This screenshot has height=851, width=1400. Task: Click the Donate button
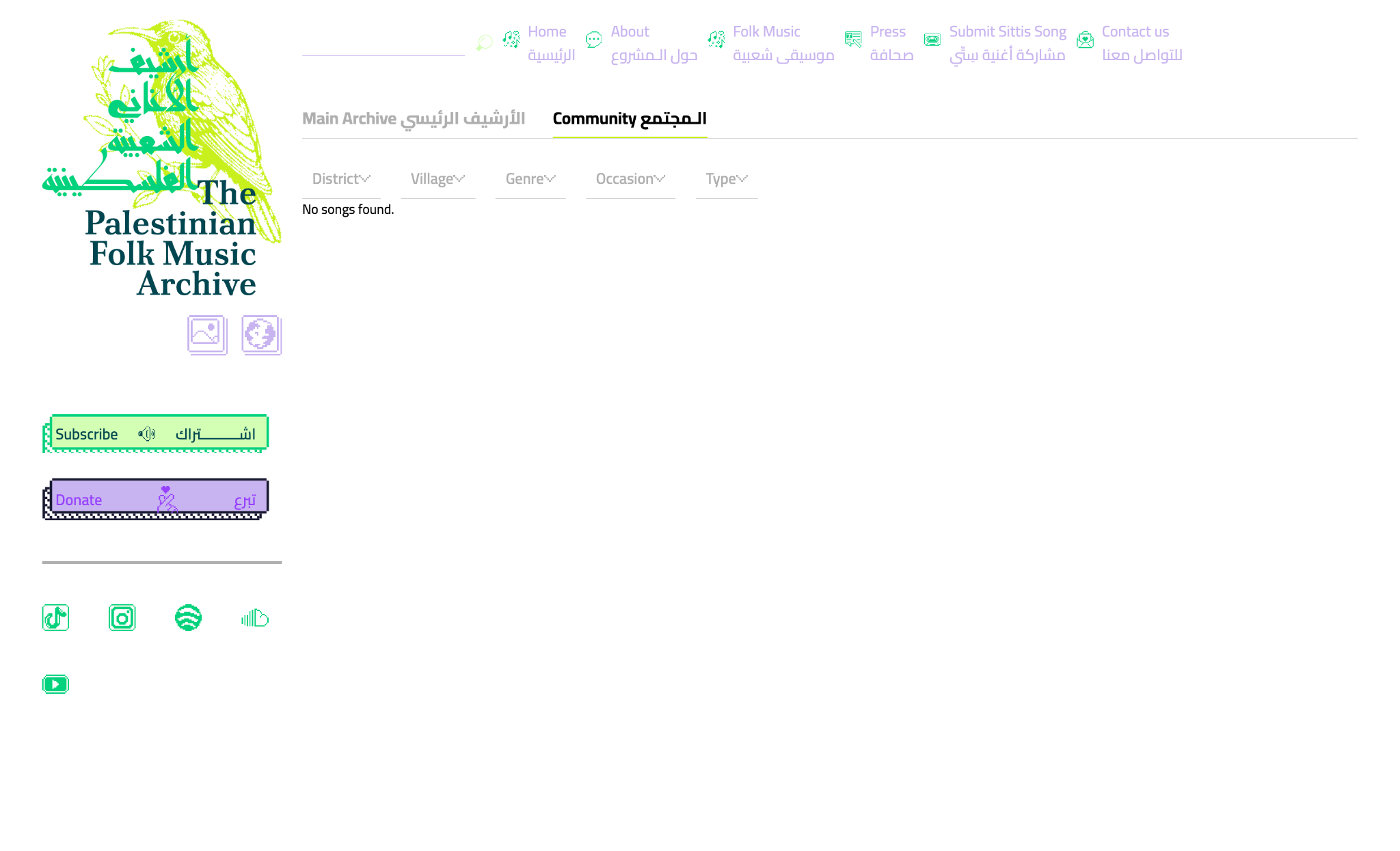(x=155, y=499)
